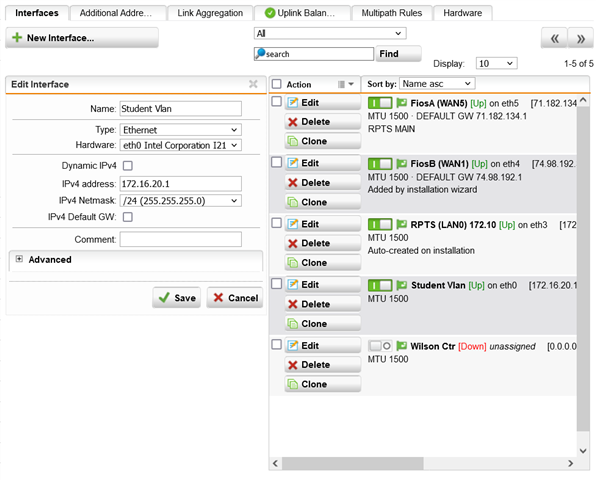Screen dimensions: 596x480
Task: Close the Edit Interface panel using the X icon
Action: click(x=253, y=84)
